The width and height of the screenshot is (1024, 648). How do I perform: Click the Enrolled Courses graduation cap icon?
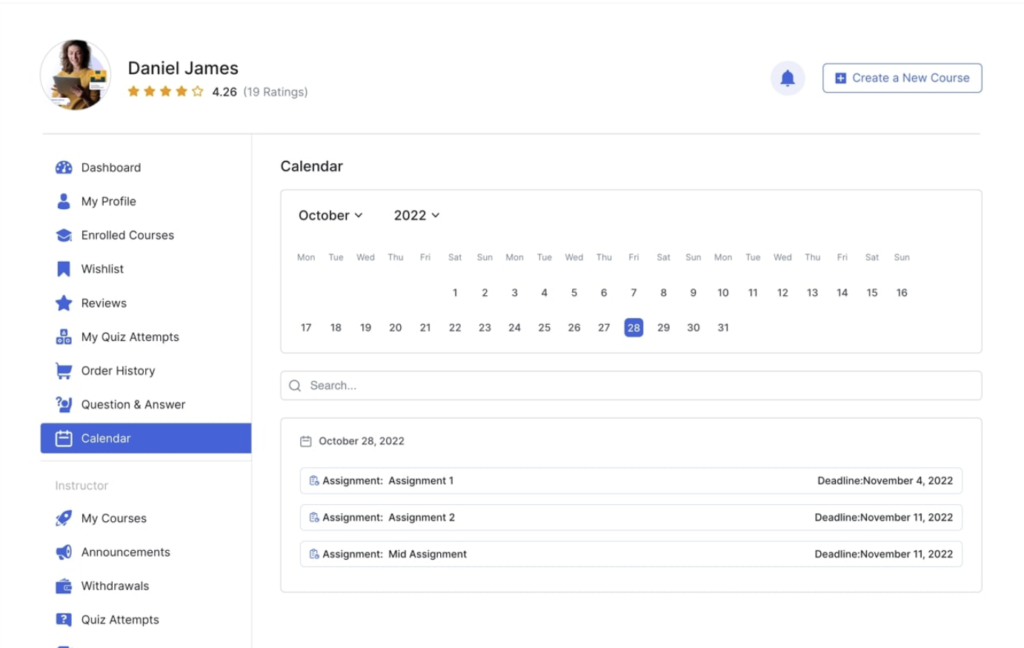pyautogui.click(x=64, y=235)
